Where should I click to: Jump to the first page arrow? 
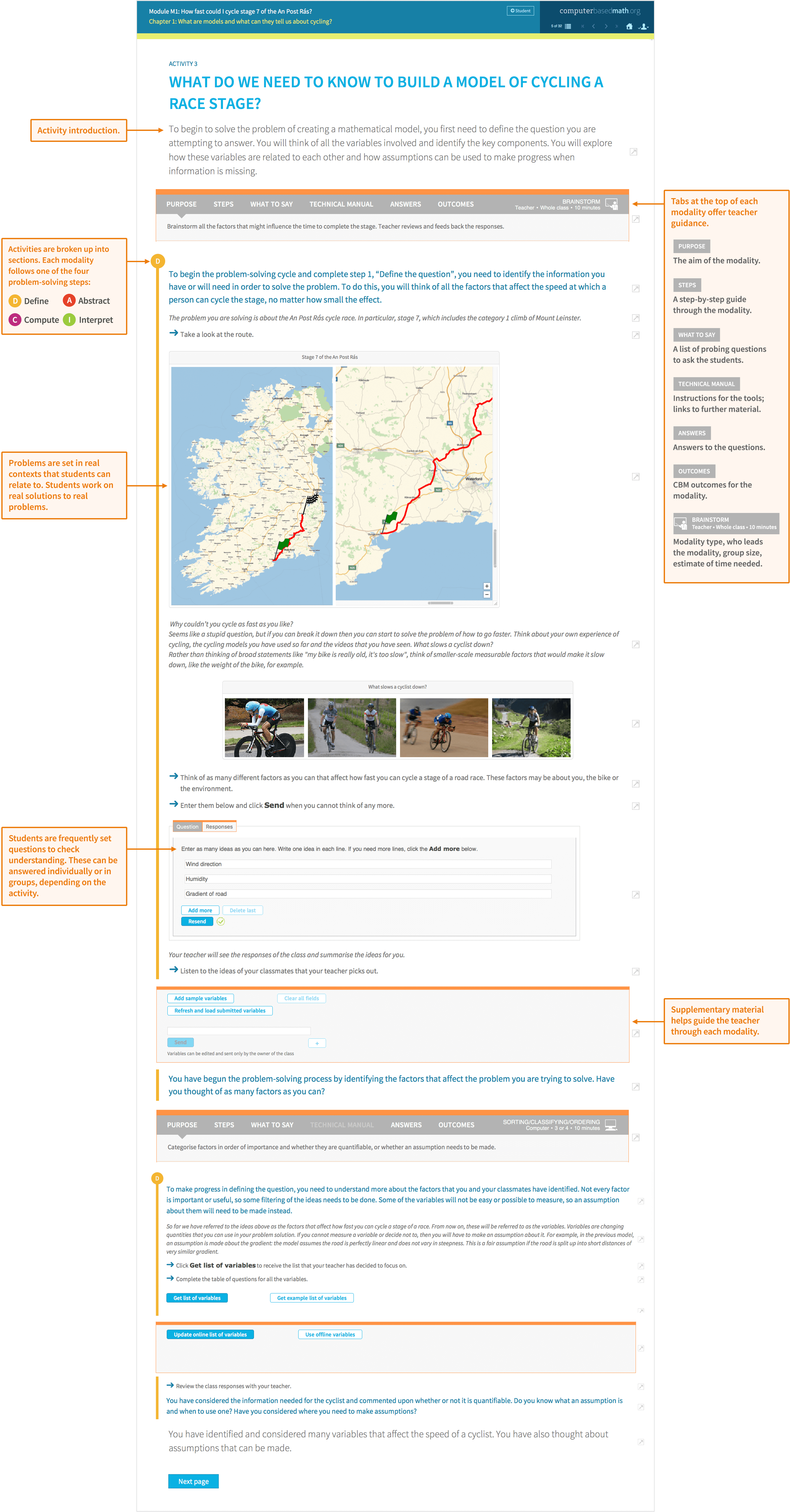[x=583, y=27]
